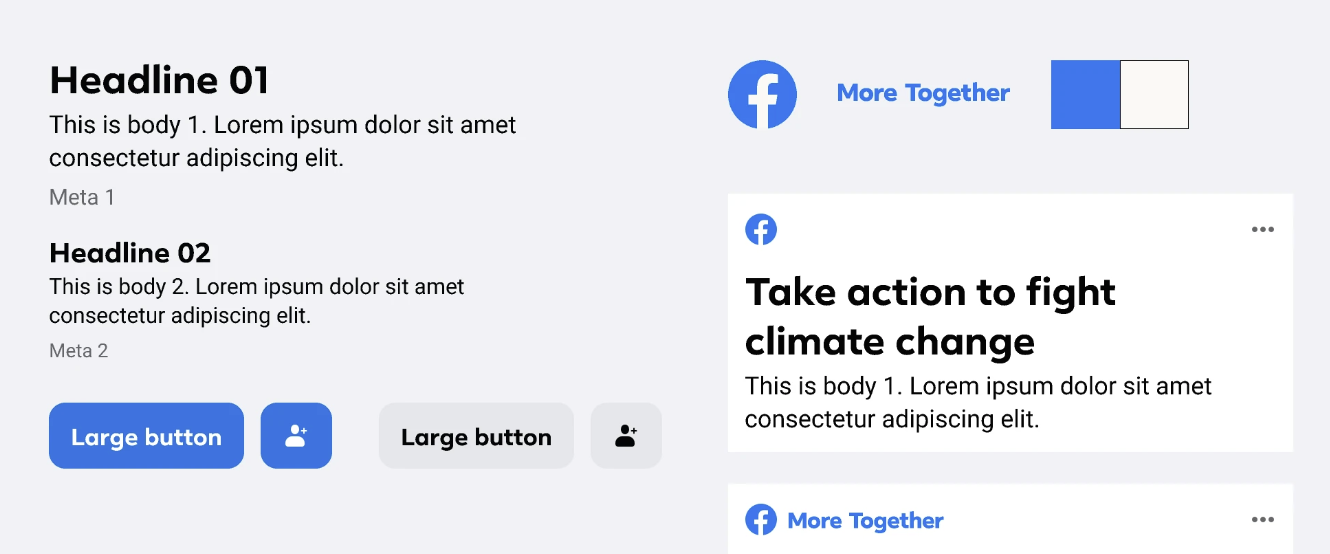
Task: Click More Together text beside large logo
Action: [923, 93]
